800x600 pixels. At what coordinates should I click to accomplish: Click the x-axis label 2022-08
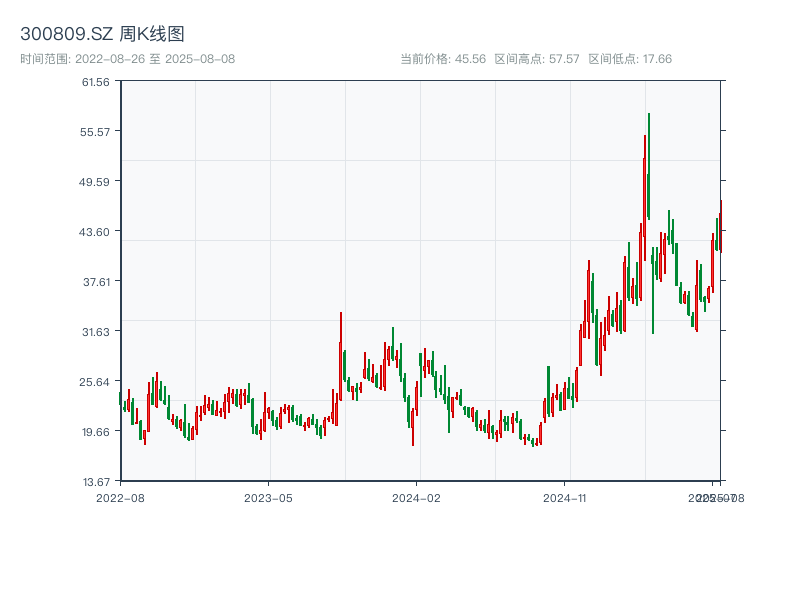[x=120, y=498]
